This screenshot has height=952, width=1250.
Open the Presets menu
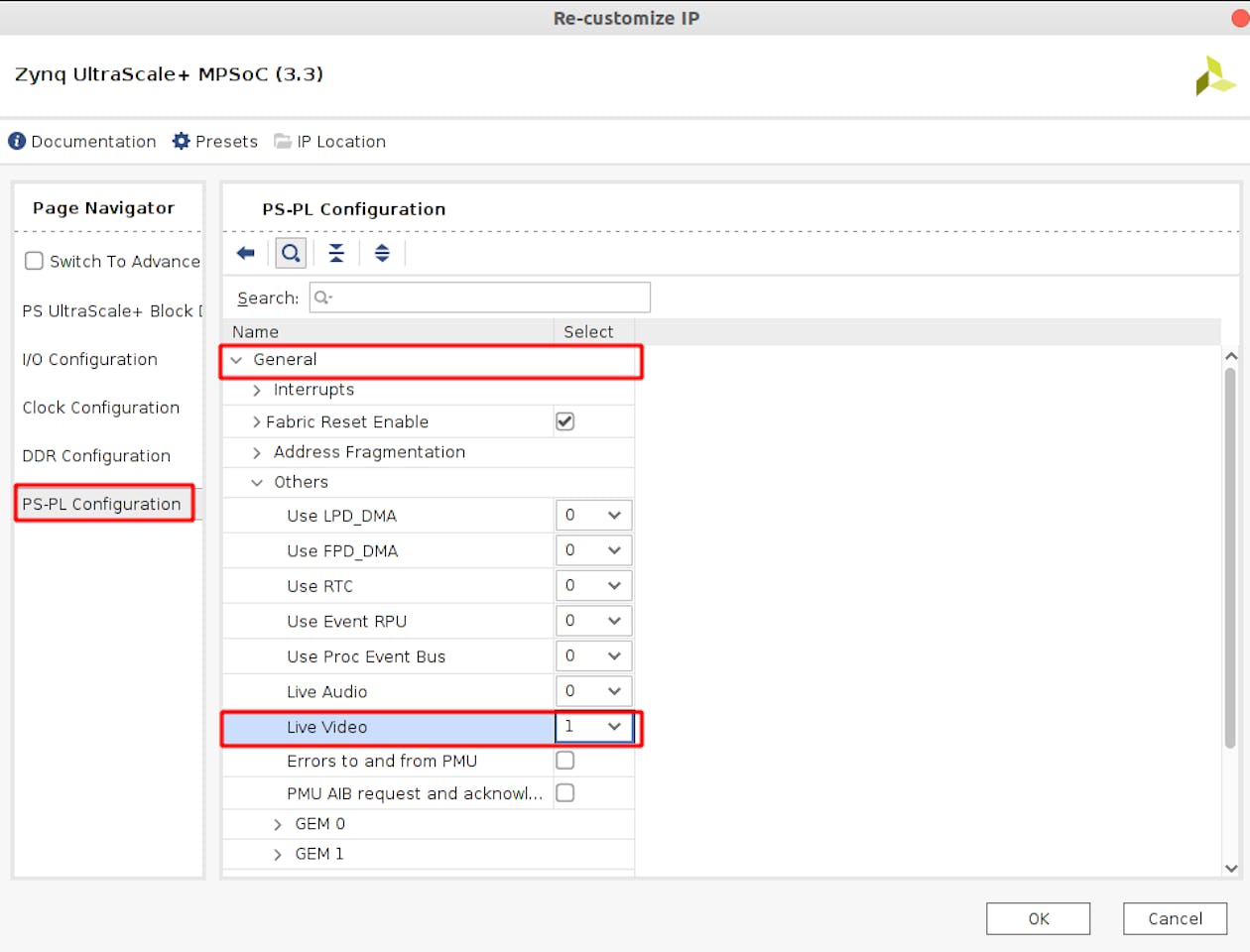pos(226,142)
